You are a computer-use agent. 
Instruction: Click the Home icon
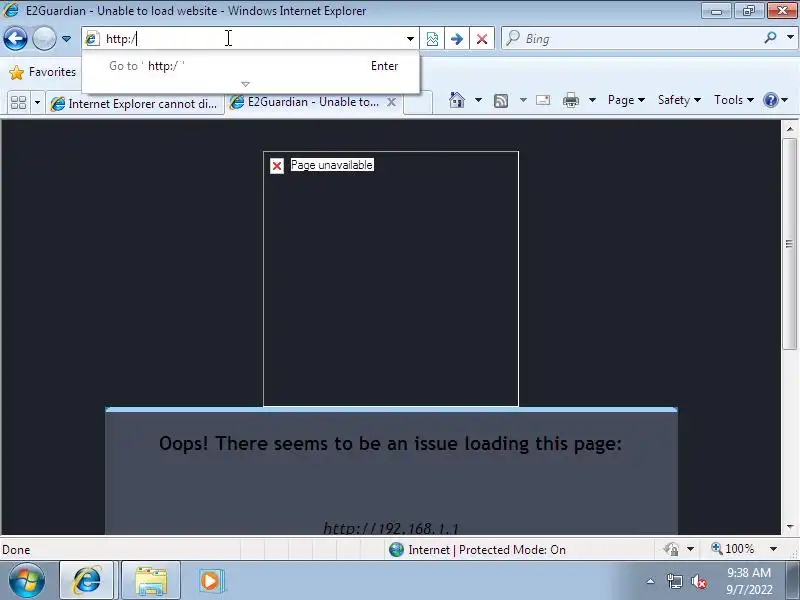point(457,100)
